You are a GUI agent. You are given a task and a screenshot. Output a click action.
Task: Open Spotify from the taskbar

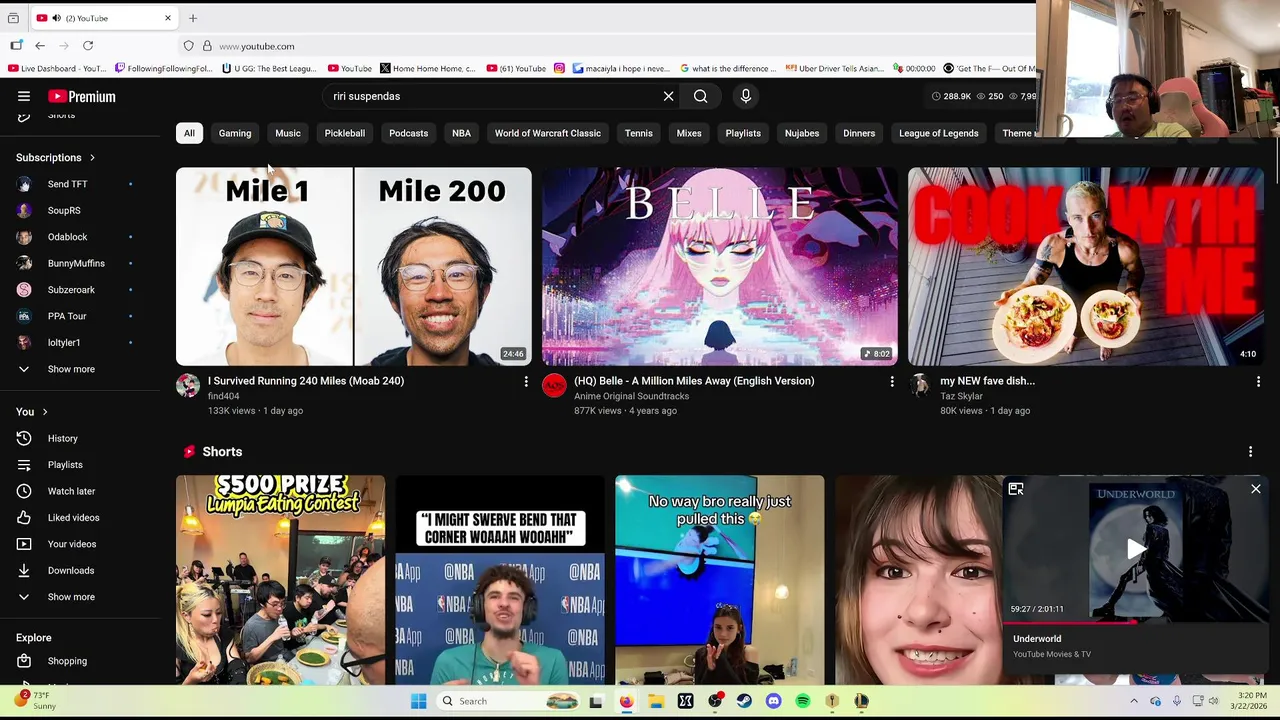pos(803,701)
